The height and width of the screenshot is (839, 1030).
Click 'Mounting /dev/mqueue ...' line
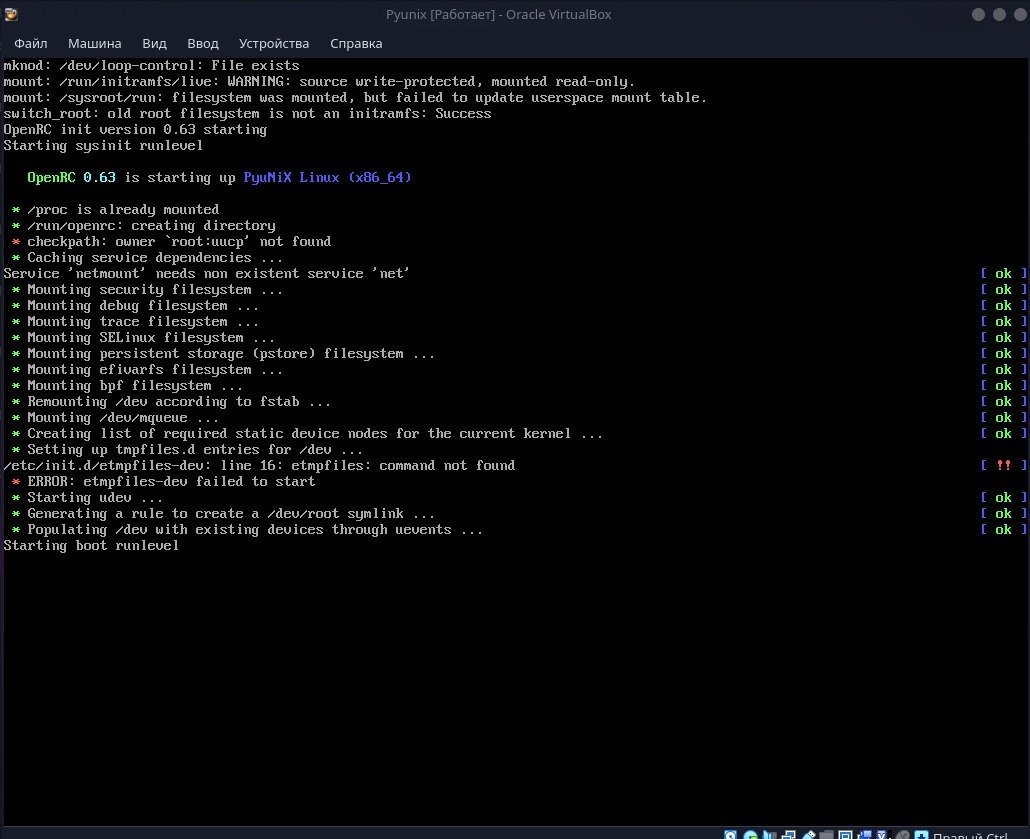click(x=123, y=418)
